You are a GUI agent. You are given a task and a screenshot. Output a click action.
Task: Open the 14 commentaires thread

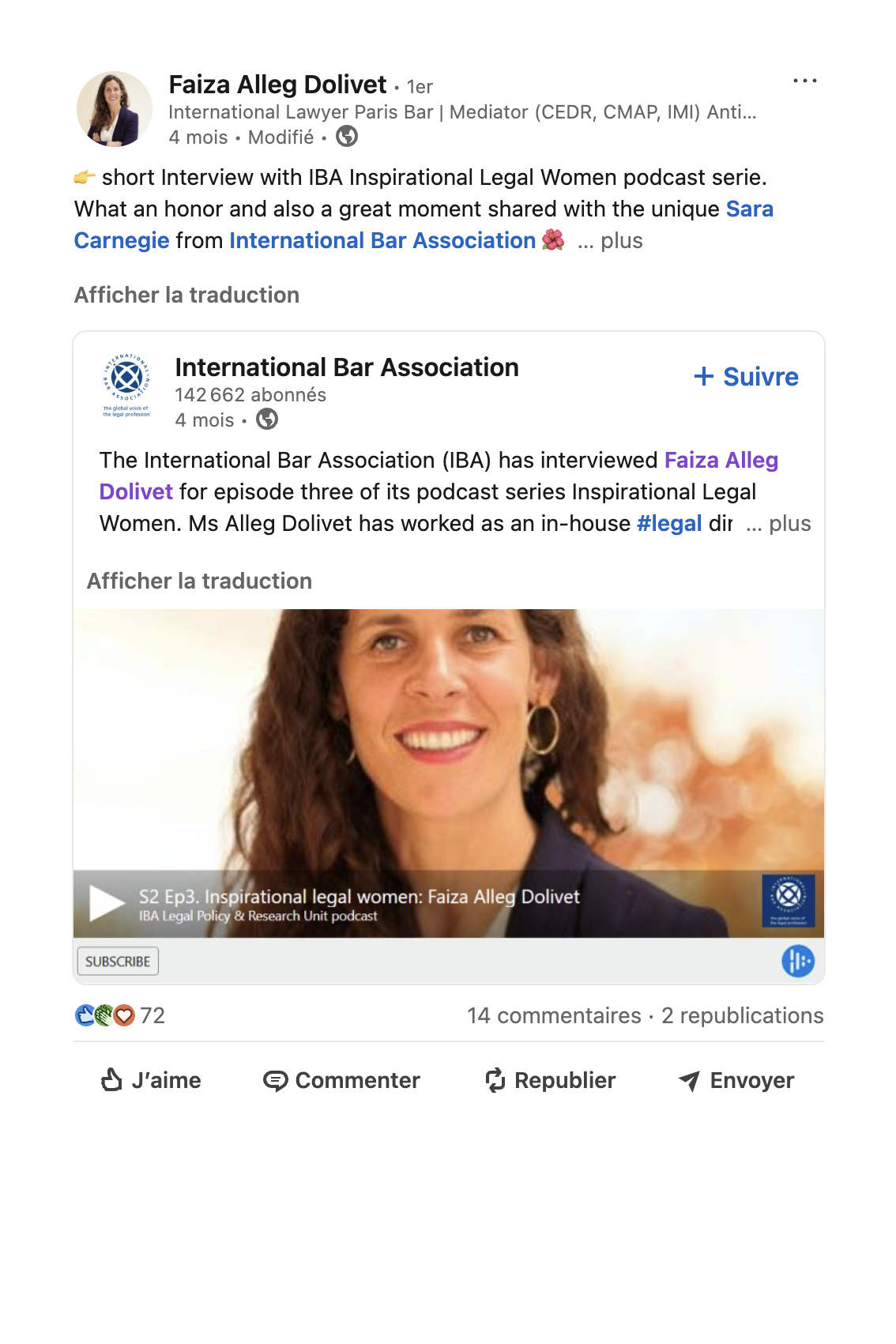click(x=554, y=1015)
